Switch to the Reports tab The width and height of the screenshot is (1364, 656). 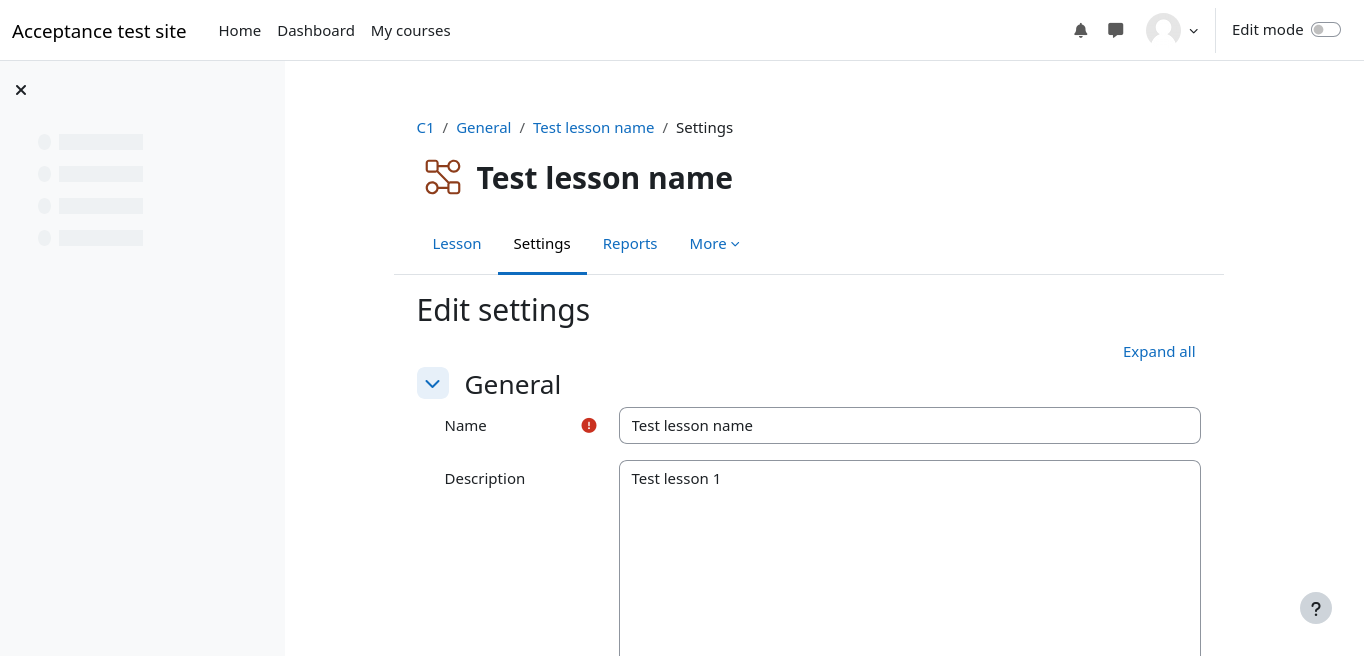[630, 244]
